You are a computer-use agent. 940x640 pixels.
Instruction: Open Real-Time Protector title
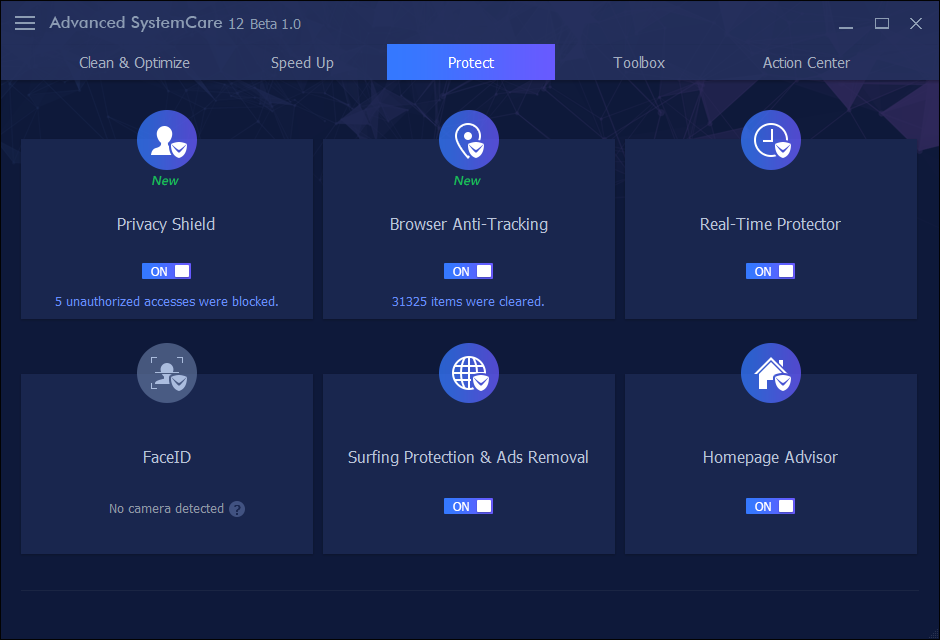tap(770, 224)
